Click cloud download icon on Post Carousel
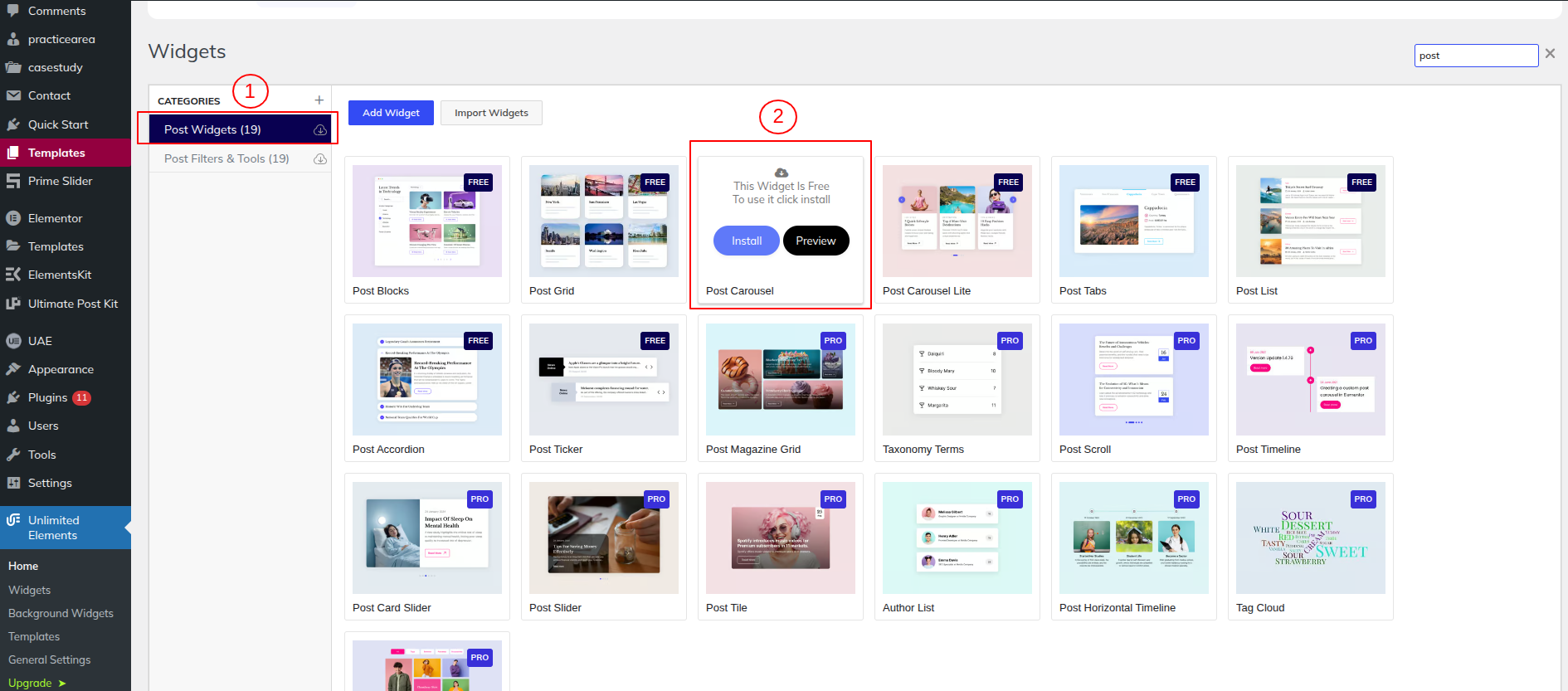Image resolution: width=1568 pixels, height=691 pixels. tap(781, 173)
